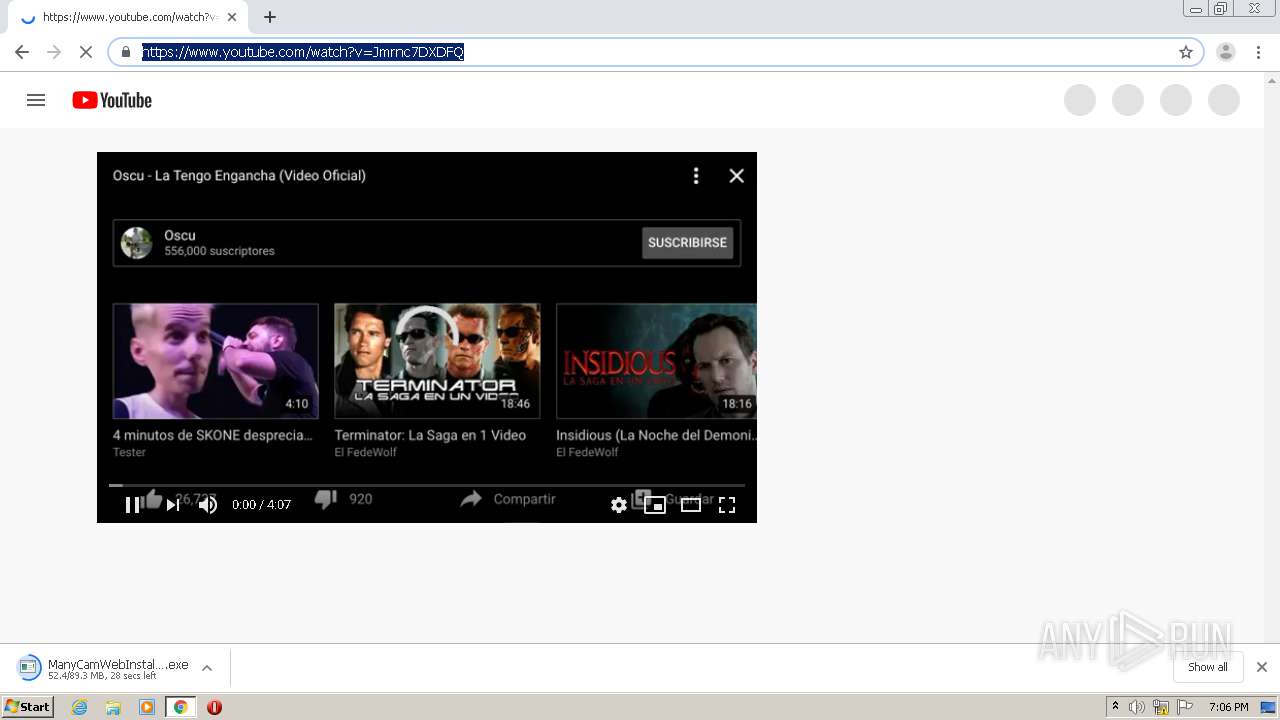Image resolution: width=1280 pixels, height=720 pixels.
Task: Launch Internet Explorer from taskbar
Action: coord(80,707)
